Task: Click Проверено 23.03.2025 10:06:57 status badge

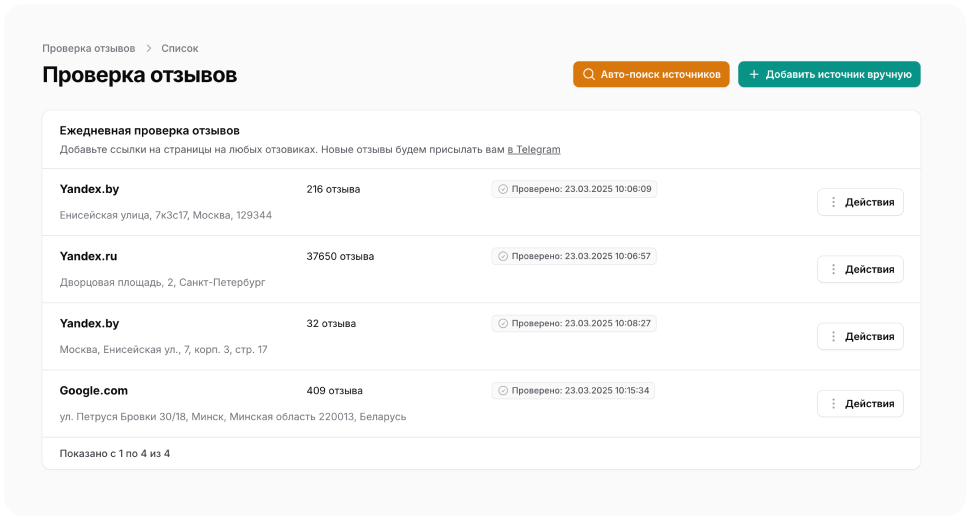Action: 574,256
